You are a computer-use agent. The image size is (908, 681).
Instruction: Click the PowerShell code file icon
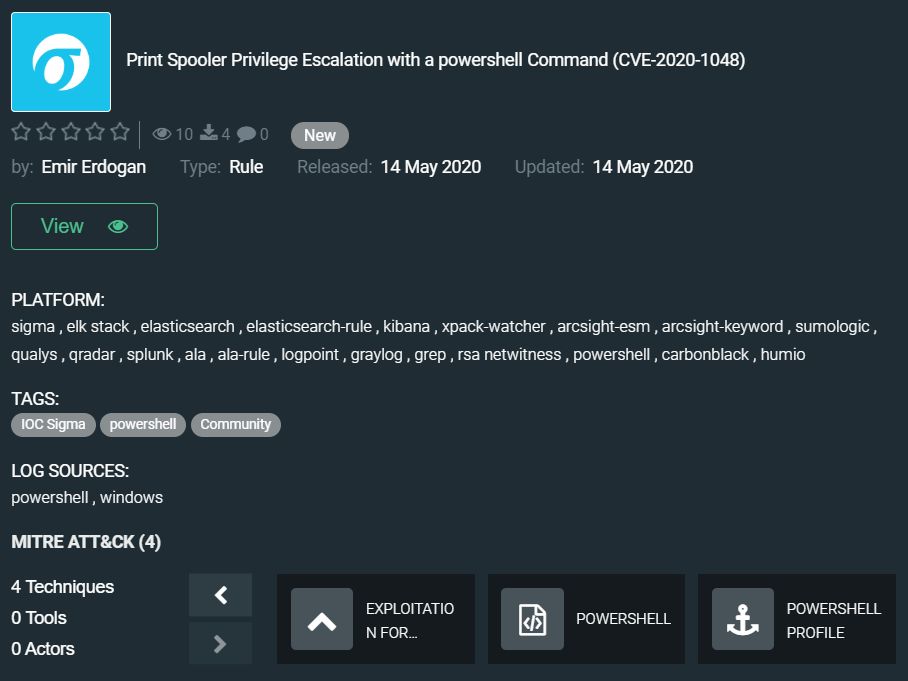click(532, 620)
